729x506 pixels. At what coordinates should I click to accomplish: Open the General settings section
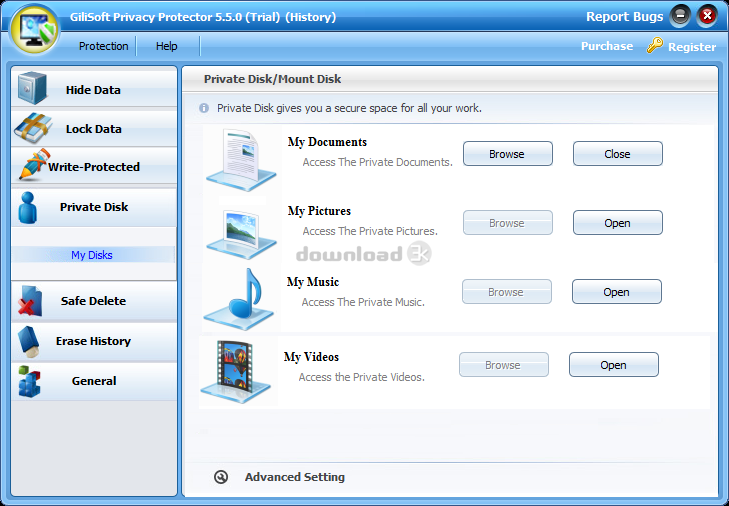[94, 381]
